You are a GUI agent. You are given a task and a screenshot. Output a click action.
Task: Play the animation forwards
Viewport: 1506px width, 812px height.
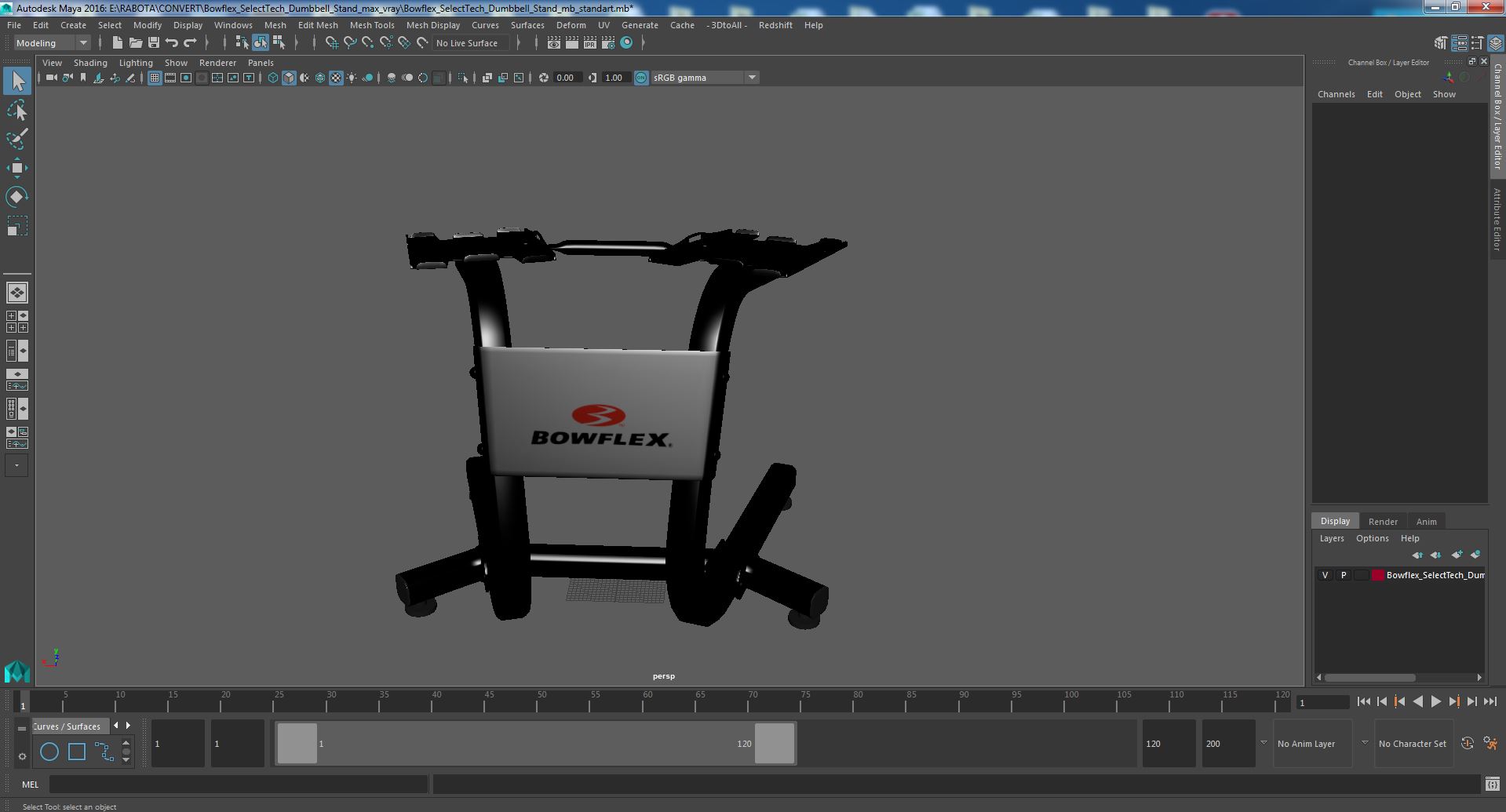click(1435, 702)
